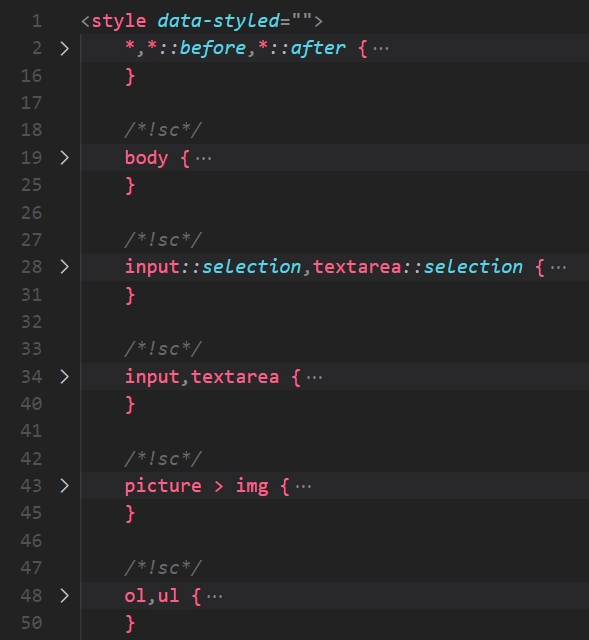589x640 pixels.
Task: Click the fold ellipsis after textarea::selection {
Action: pyautogui.click(x=558, y=268)
